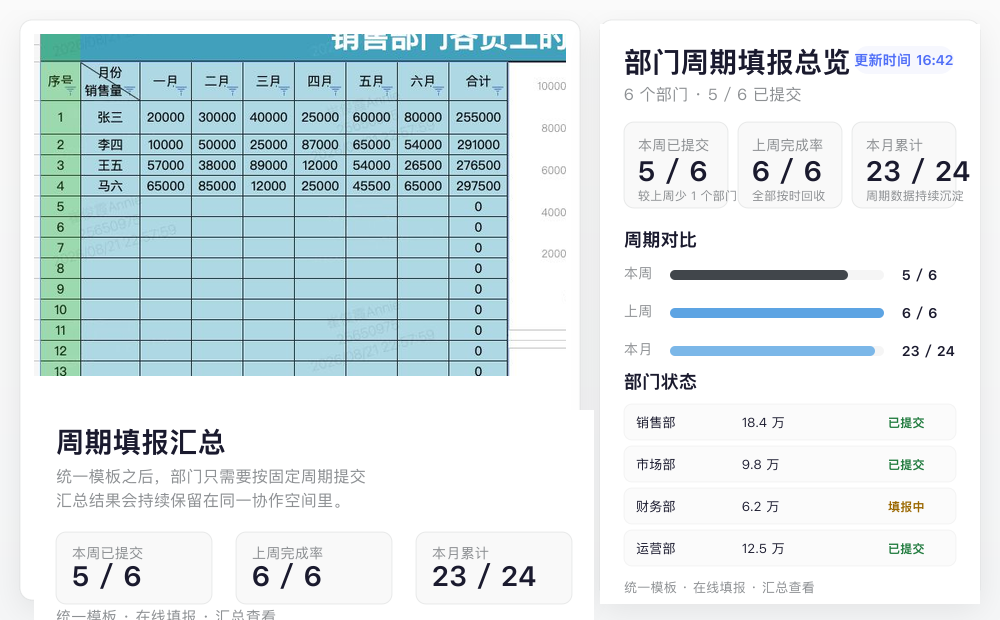Click the 6 个部门 · 5 / 6 已提交 subtitle
Image resolution: width=1000 pixels, height=620 pixels.
click(x=712, y=95)
